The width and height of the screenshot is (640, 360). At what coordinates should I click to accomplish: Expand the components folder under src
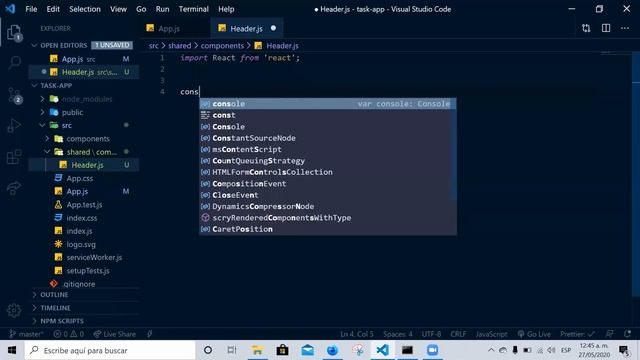click(84, 138)
